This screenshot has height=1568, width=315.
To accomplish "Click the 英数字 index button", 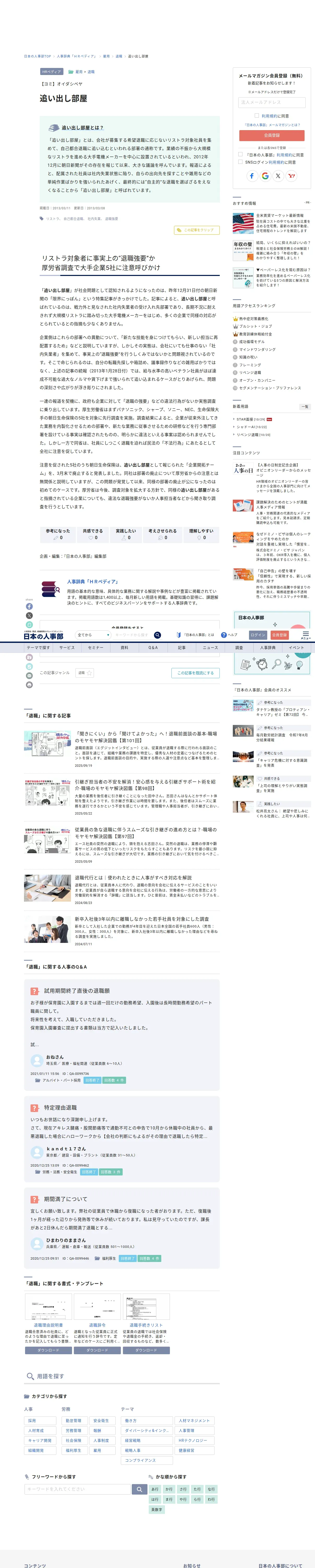I will point(157,1509).
